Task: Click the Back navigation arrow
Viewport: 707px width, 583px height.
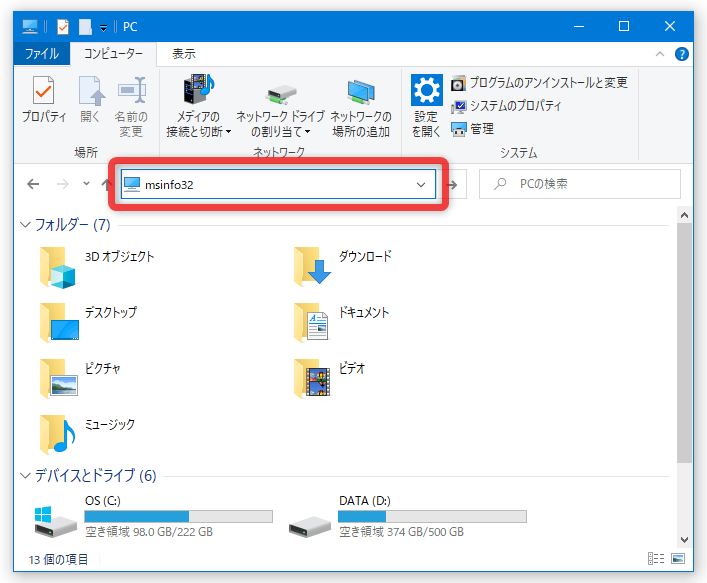Action: pos(33,184)
